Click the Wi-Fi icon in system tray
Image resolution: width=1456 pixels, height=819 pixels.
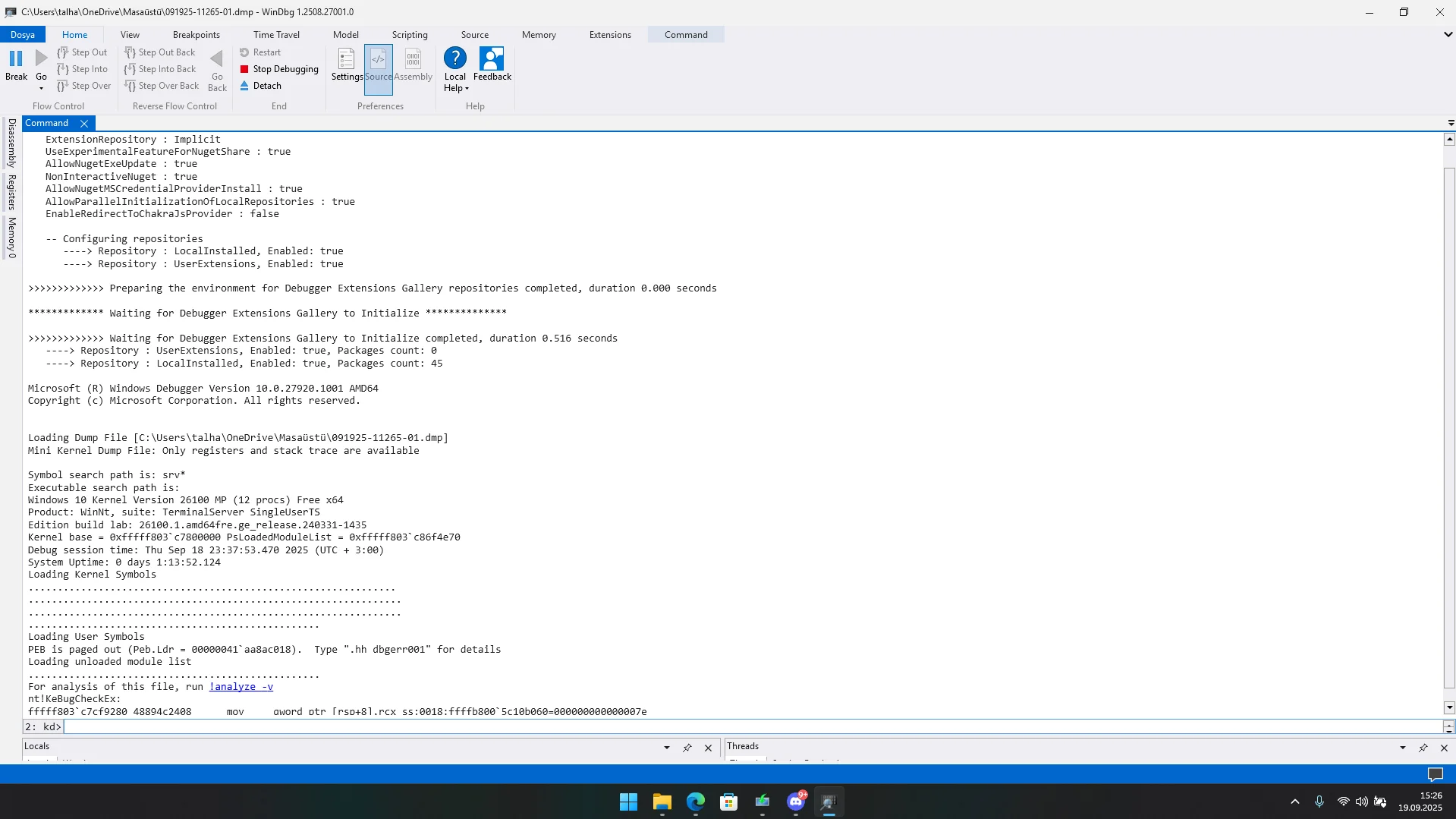[1343, 802]
